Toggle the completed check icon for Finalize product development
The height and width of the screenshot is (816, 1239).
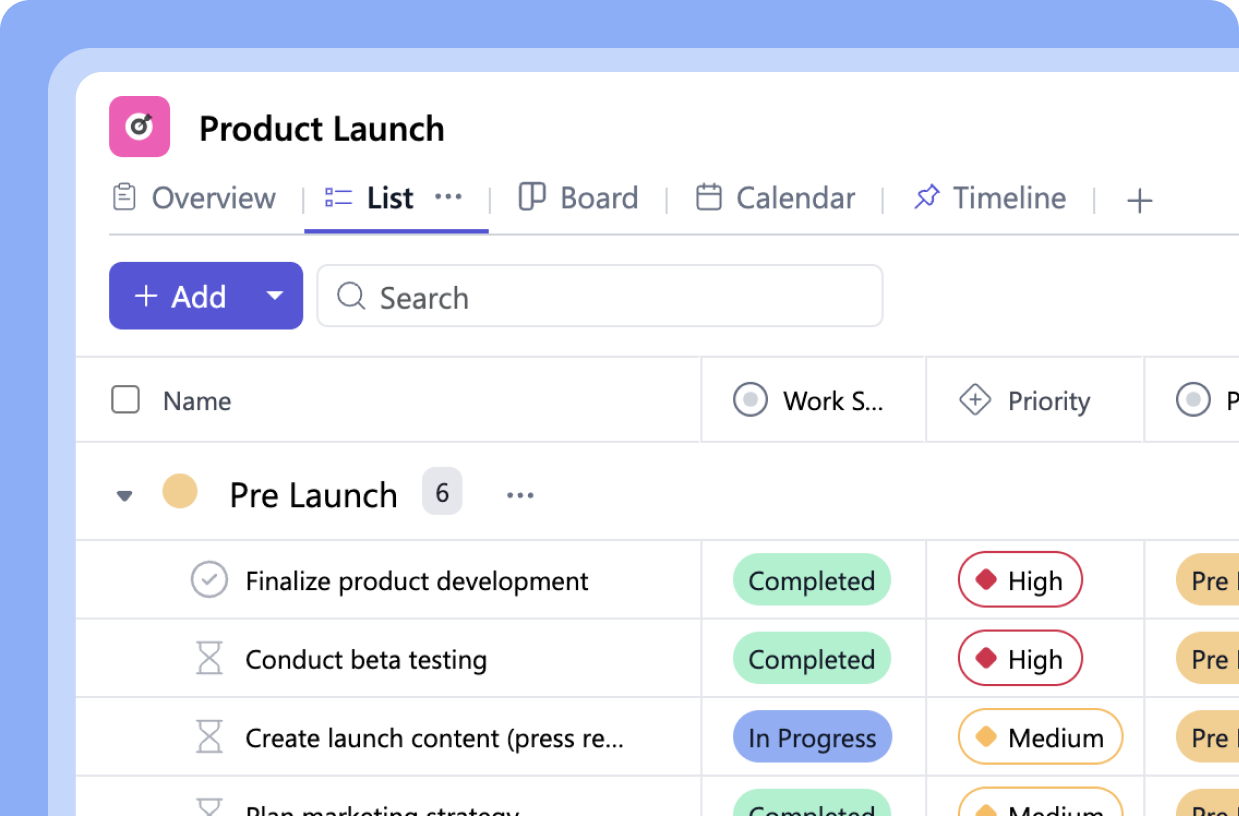tap(209, 580)
